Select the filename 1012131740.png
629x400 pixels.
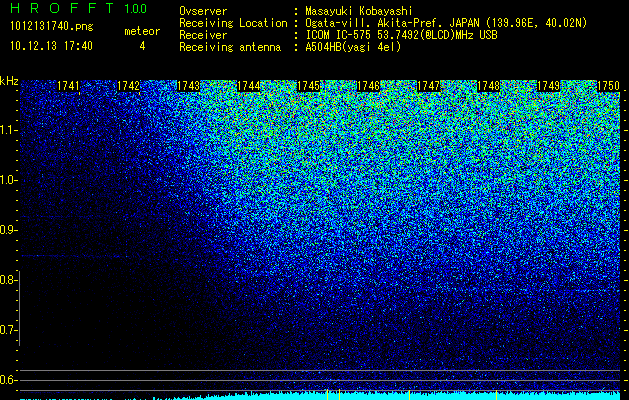pos(52,26)
